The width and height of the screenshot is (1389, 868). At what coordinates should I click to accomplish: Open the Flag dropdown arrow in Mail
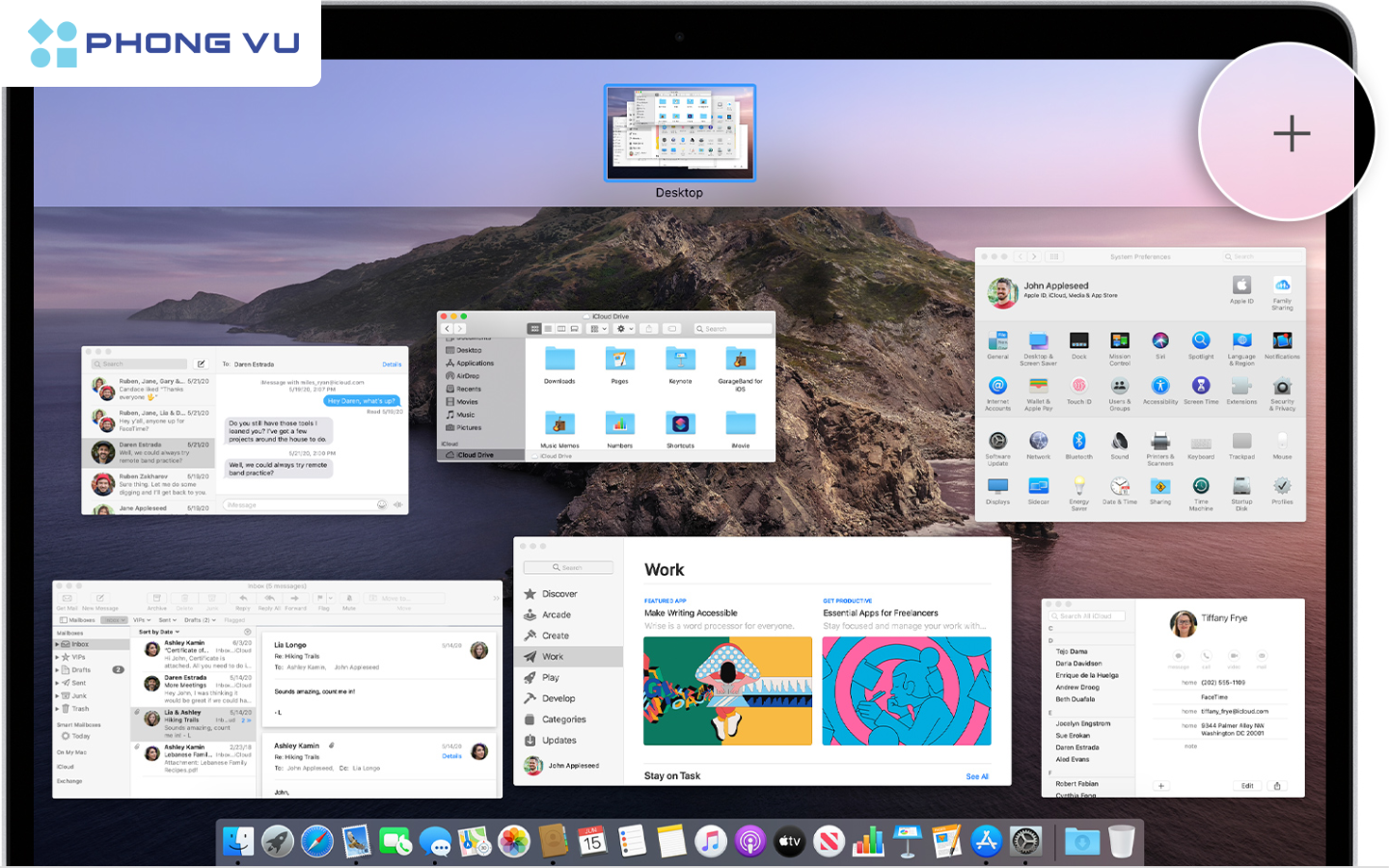tap(330, 599)
